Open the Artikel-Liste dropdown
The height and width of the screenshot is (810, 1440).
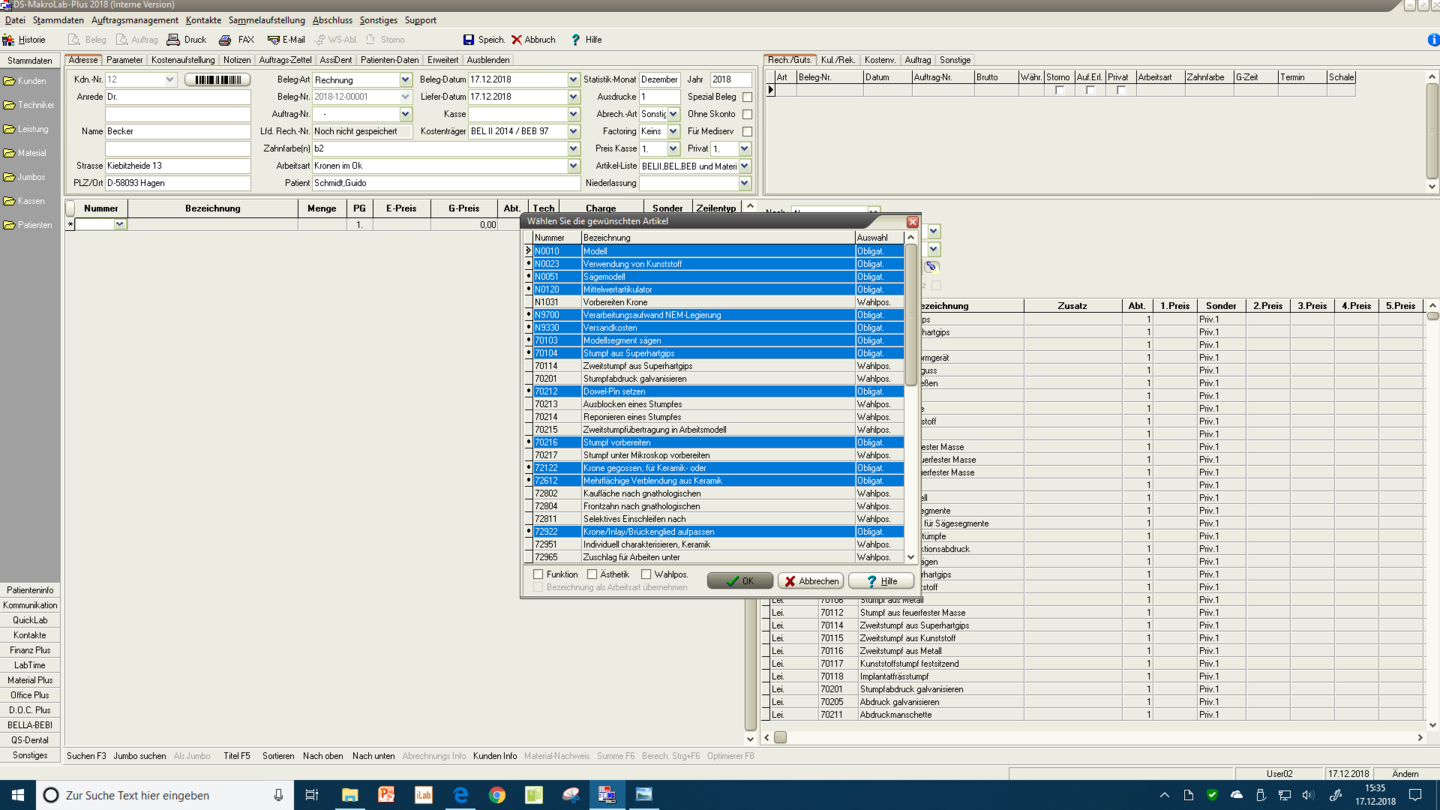(745, 166)
